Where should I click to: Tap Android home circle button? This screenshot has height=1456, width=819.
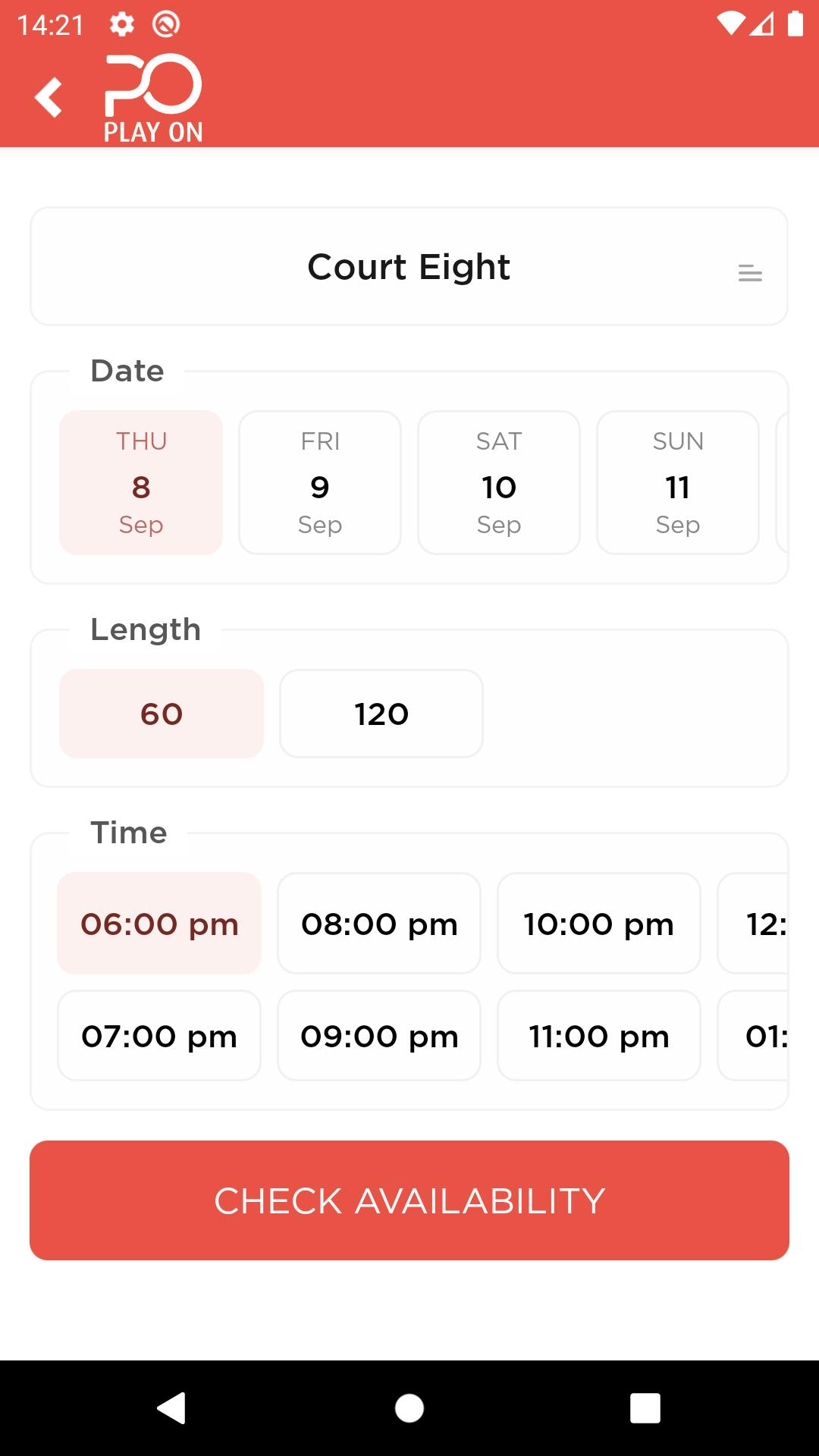point(409,1408)
